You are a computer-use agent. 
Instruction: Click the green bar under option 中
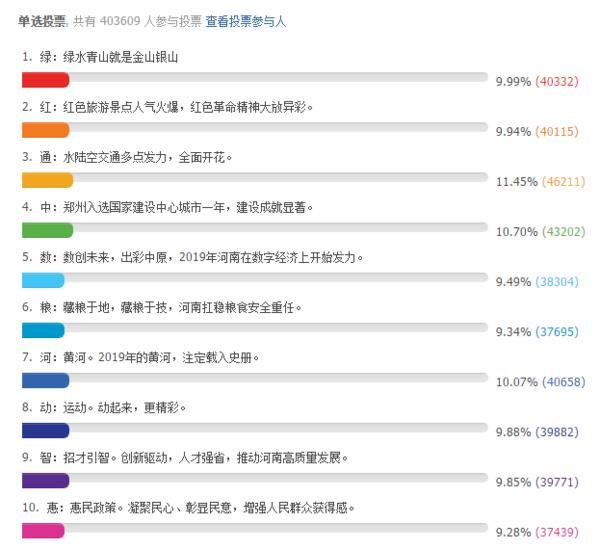tap(47, 230)
